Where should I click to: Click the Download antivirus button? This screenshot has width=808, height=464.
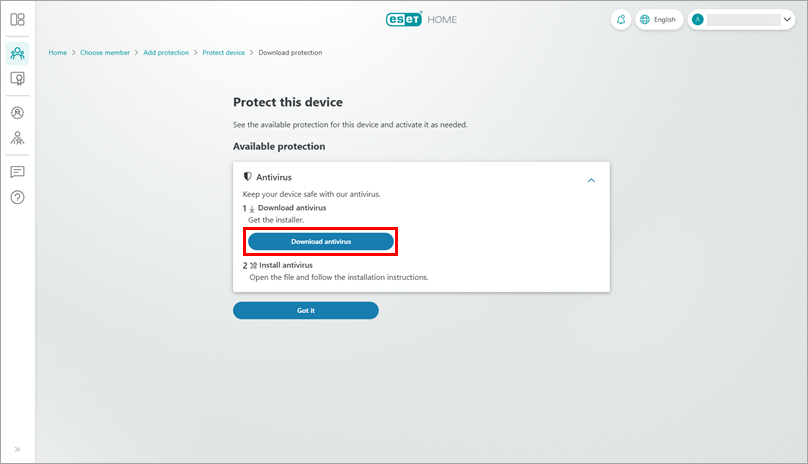321,241
